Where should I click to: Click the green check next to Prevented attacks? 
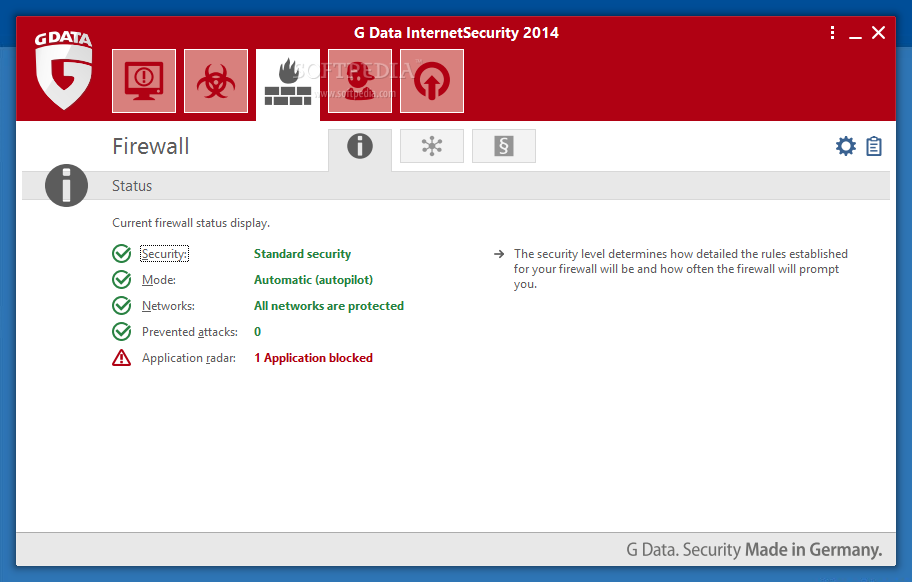pyautogui.click(x=122, y=331)
